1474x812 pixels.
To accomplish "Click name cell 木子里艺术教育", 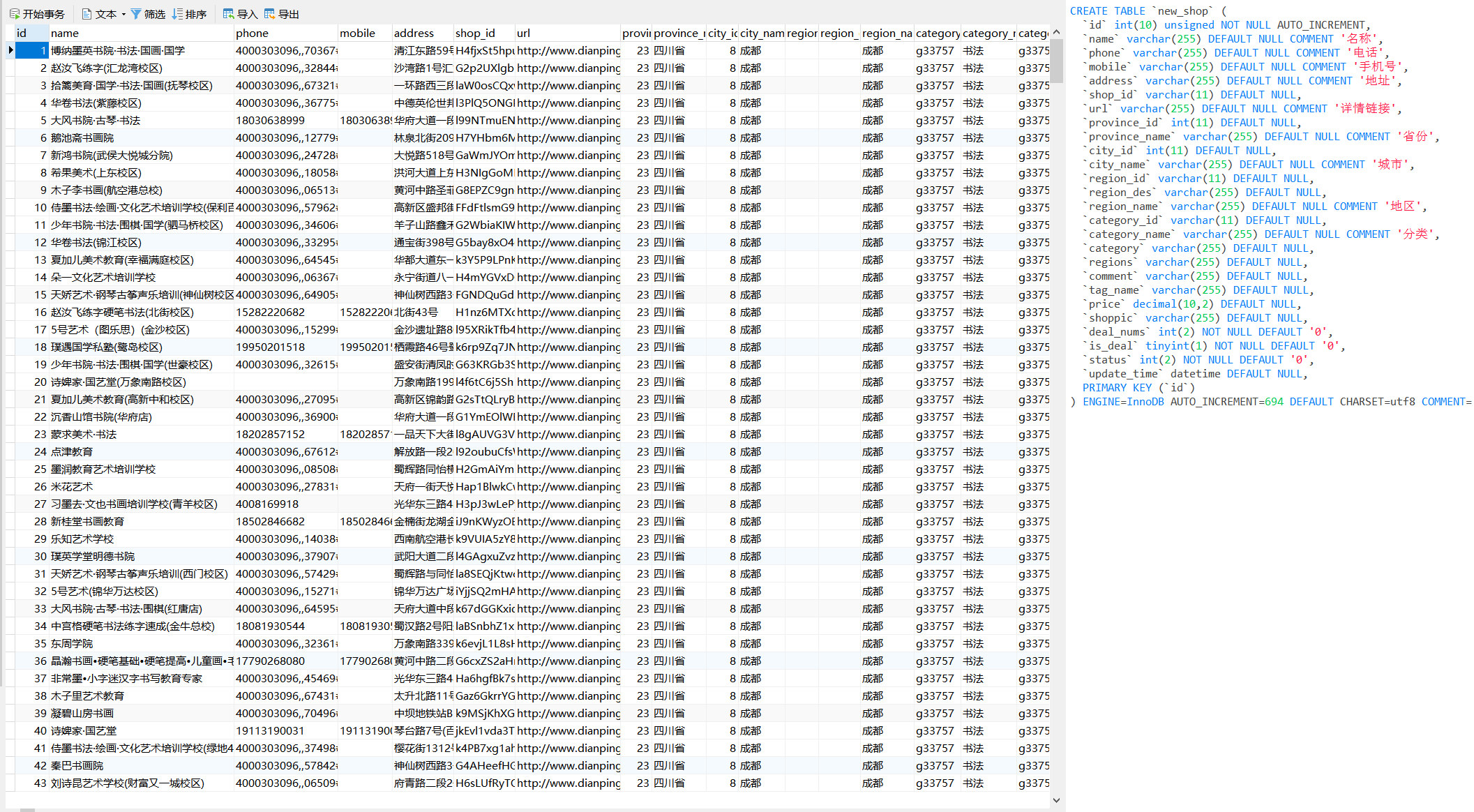I will tap(142, 696).
